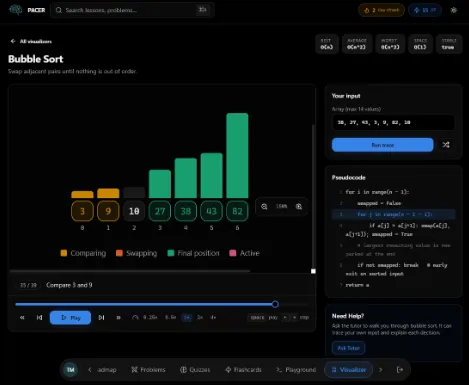The width and height of the screenshot is (469, 385).
Task: Open the Playground nav tab
Action: click(x=296, y=370)
